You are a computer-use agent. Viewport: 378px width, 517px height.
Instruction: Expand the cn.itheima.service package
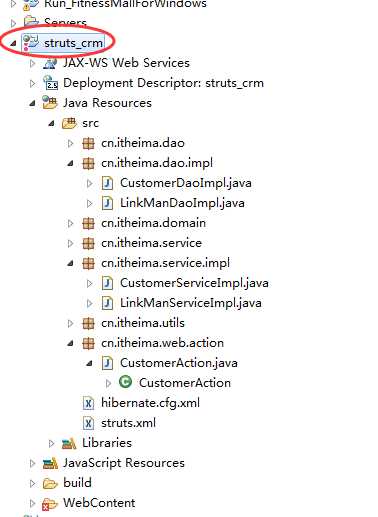[x=70, y=243]
